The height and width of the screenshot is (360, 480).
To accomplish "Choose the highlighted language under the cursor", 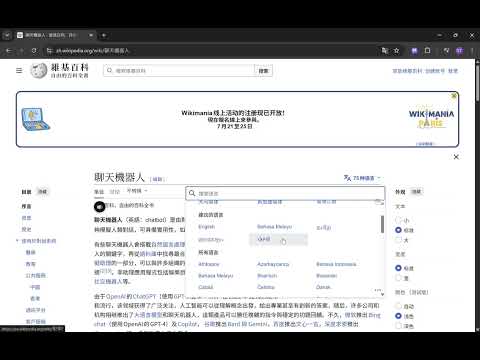I will [x=278, y=239].
